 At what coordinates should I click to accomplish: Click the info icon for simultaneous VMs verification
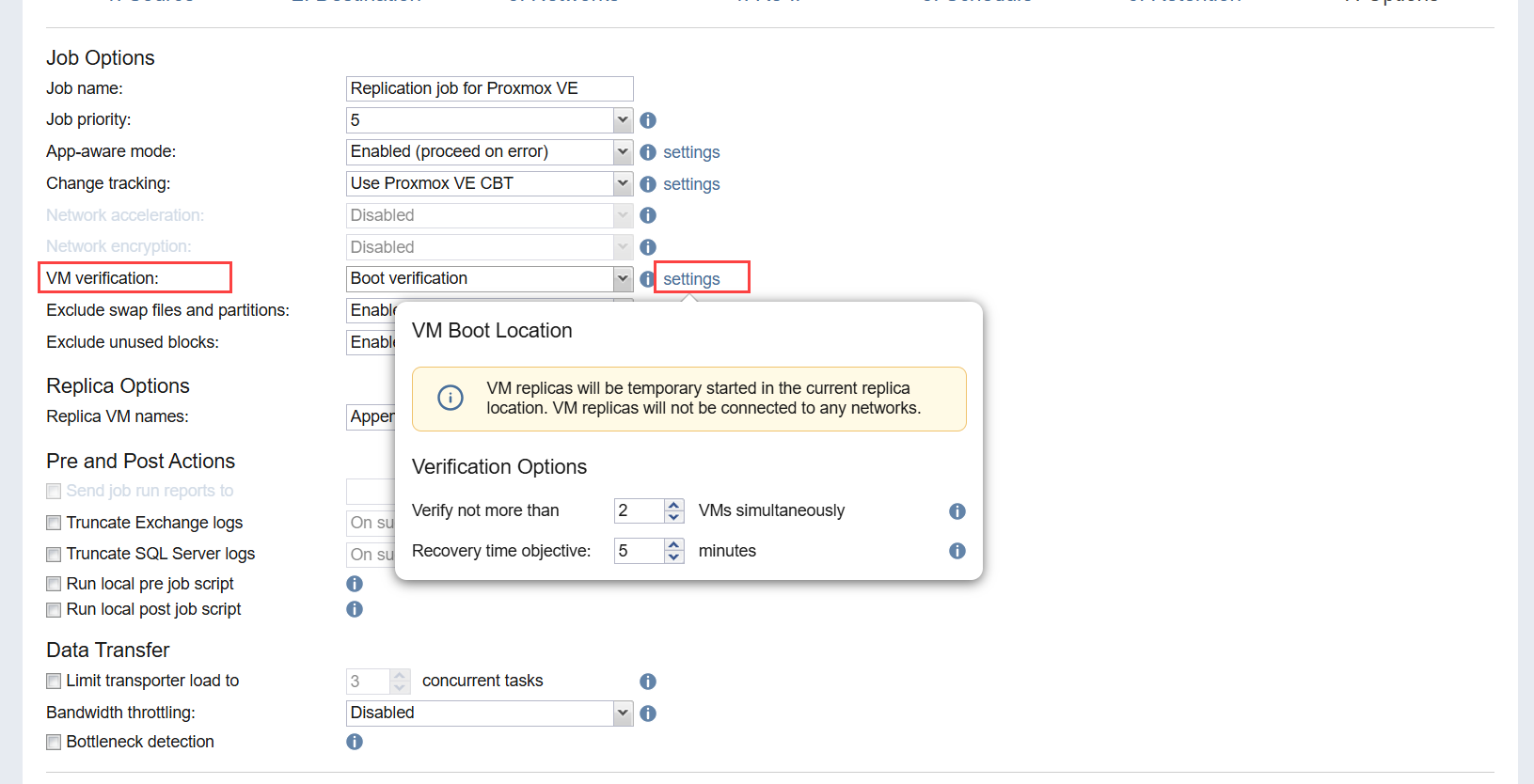(x=957, y=511)
